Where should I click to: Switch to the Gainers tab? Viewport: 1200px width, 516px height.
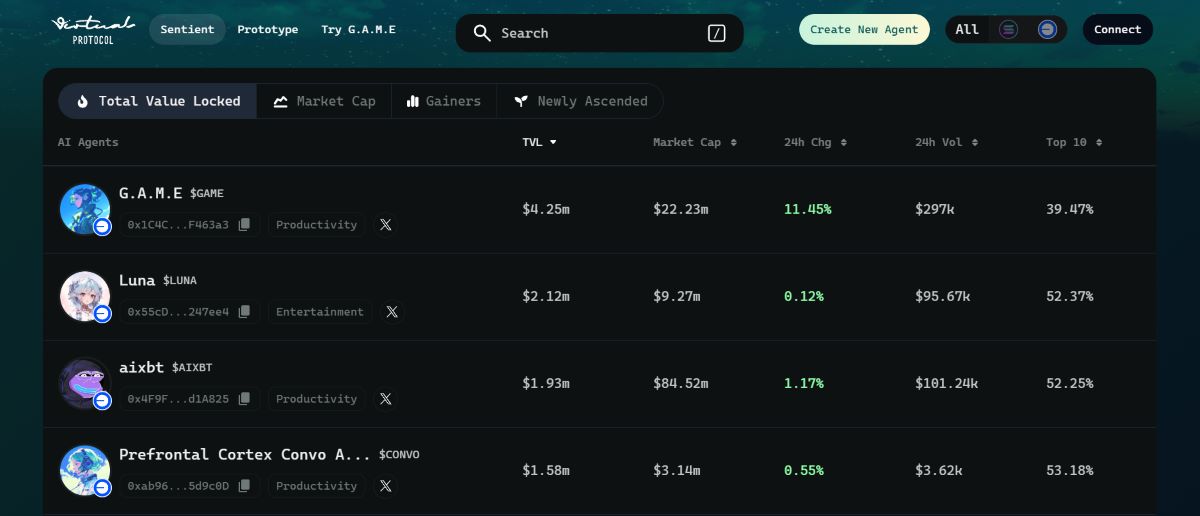point(443,101)
